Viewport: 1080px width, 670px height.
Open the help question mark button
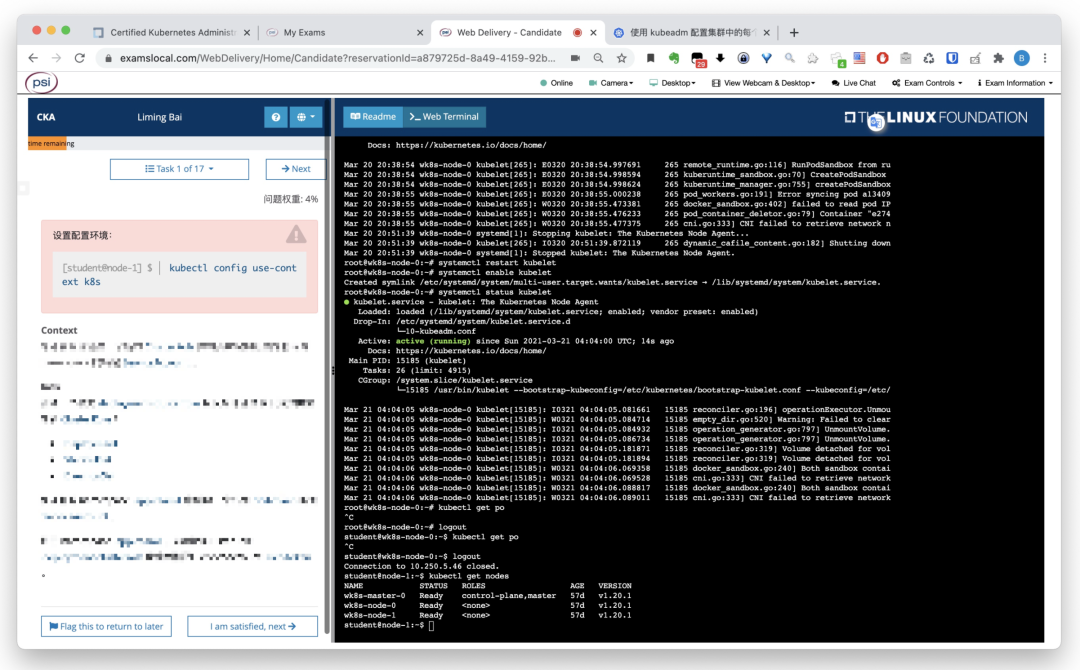pyautogui.click(x=276, y=117)
